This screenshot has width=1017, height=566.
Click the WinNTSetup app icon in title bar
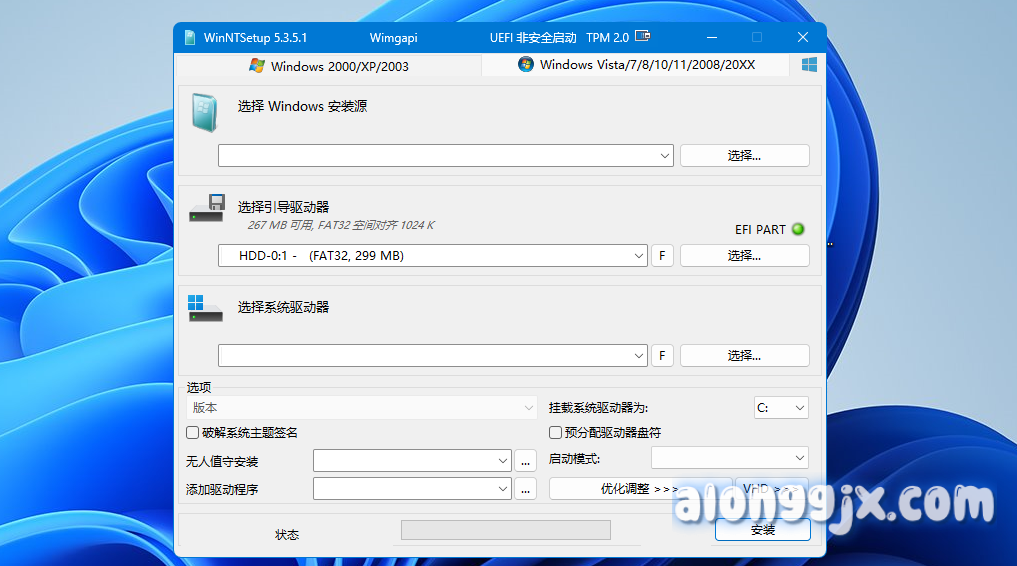(190, 38)
